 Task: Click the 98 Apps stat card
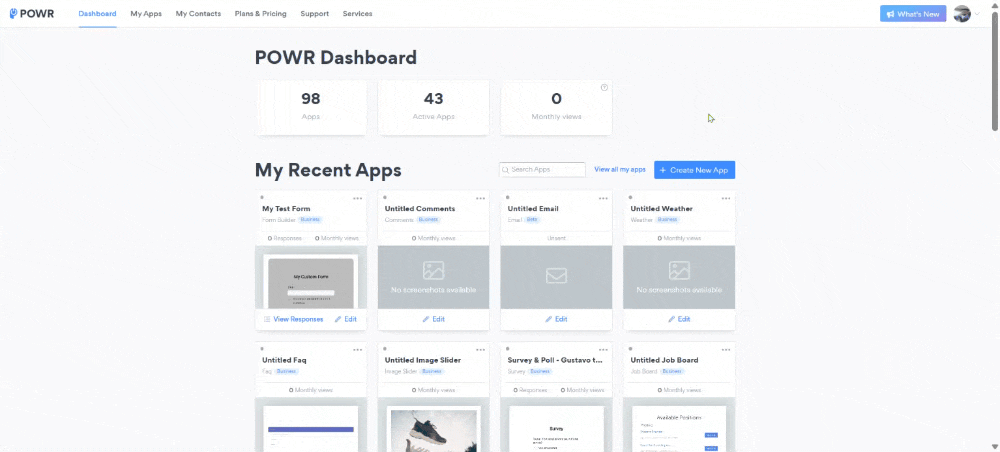coord(311,107)
